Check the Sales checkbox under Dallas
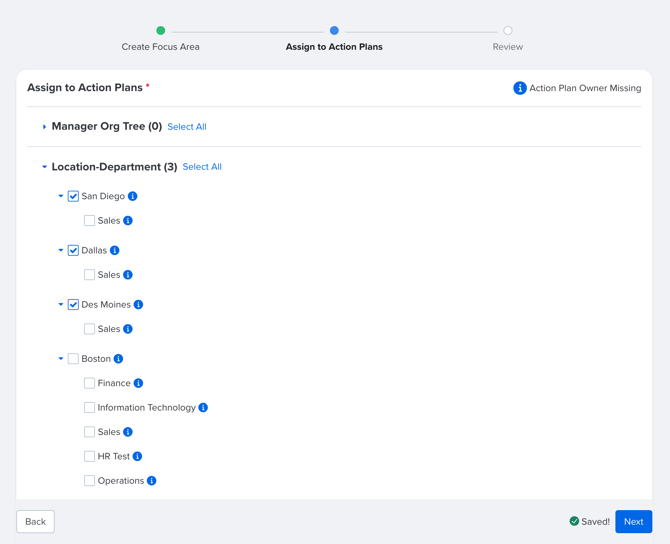The image size is (670, 544). pyautogui.click(x=89, y=275)
